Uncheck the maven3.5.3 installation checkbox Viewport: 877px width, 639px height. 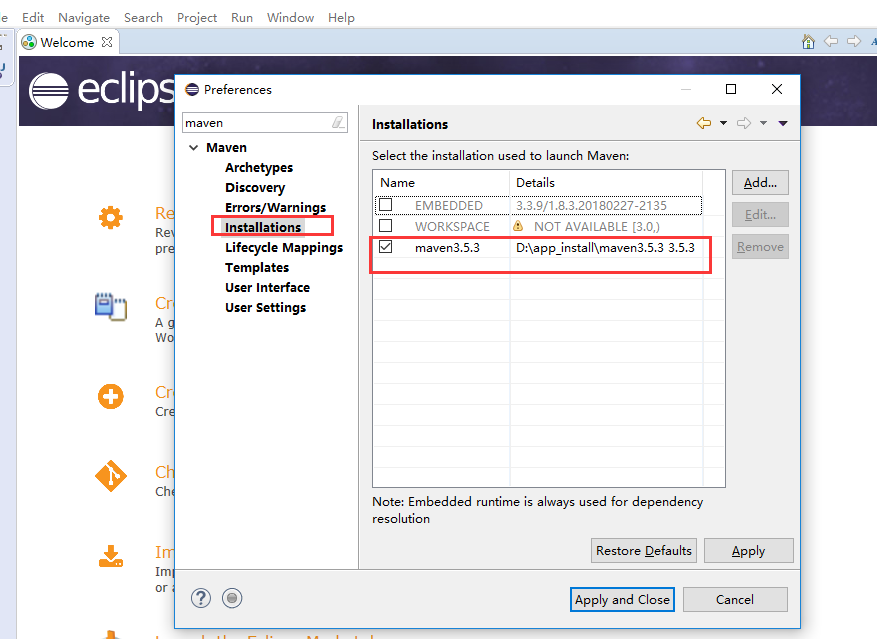click(385, 247)
